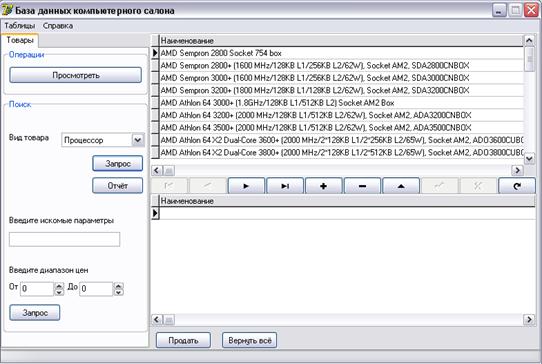Increase the От price value

[x=59, y=286]
